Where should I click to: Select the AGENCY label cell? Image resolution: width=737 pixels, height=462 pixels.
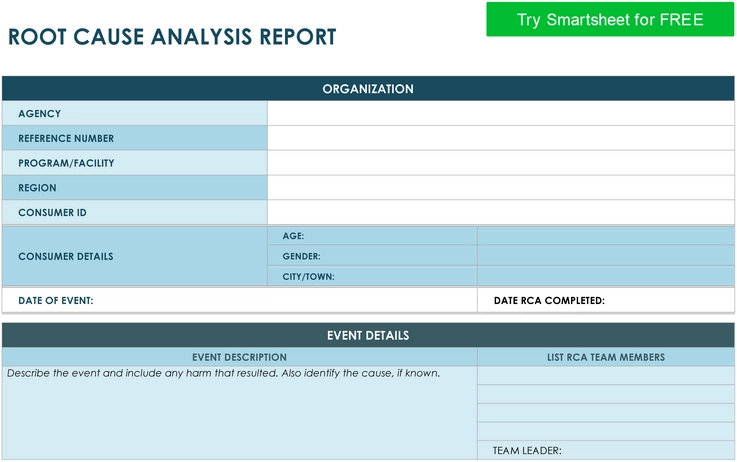pos(135,113)
